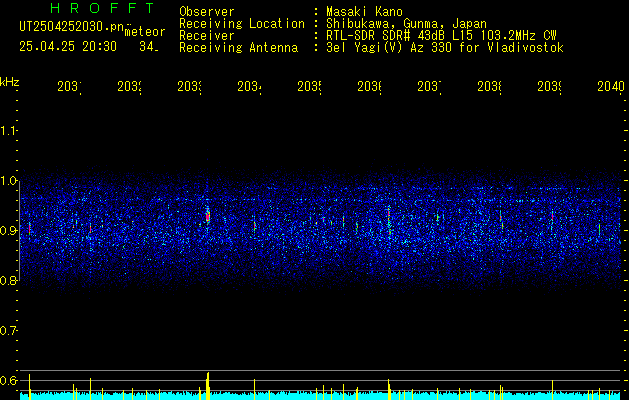The width and height of the screenshot is (629, 400).
Task: Select the location Shibukawa, Gunma, Japan
Action: pos(406,24)
